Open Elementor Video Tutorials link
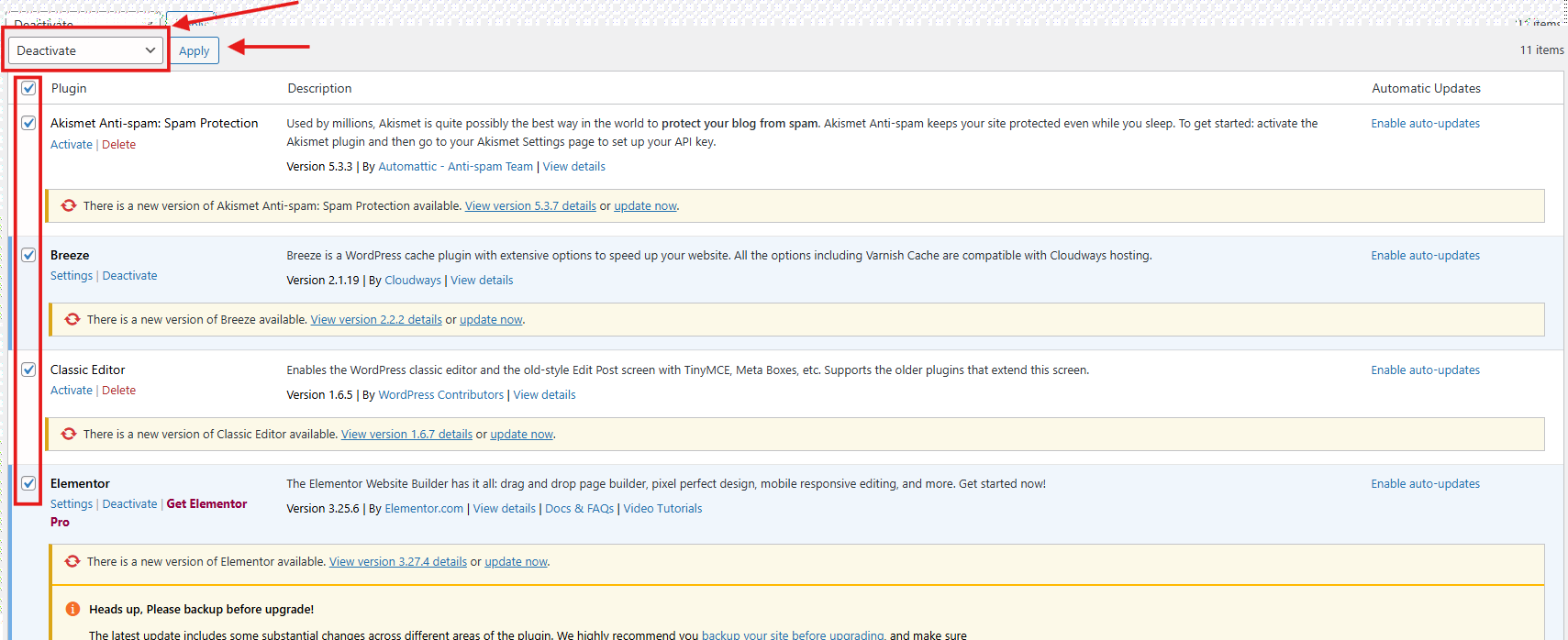 click(x=662, y=508)
